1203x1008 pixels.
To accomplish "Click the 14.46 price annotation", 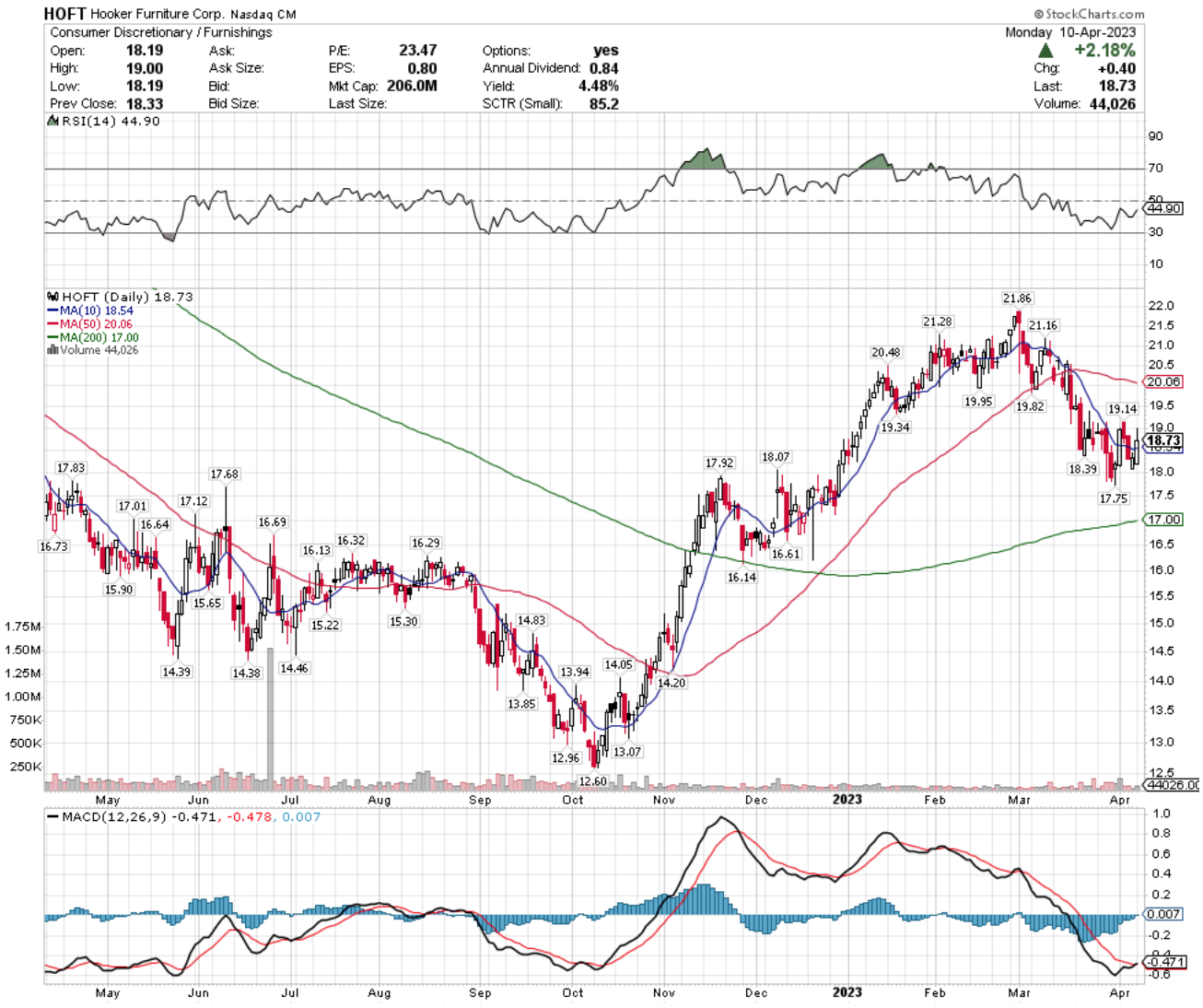I will pyautogui.click(x=294, y=668).
